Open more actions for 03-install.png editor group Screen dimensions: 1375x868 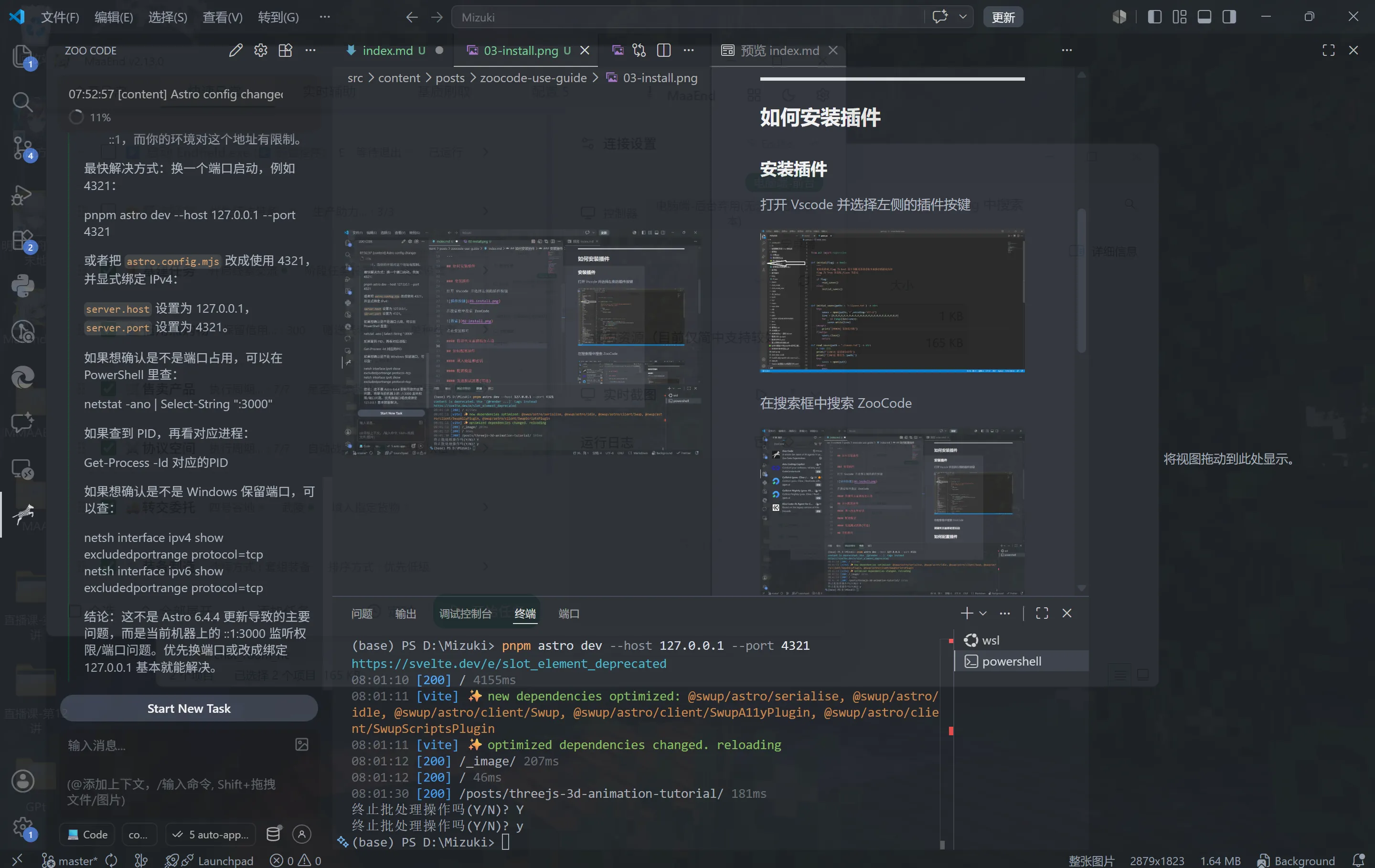click(689, 50)
